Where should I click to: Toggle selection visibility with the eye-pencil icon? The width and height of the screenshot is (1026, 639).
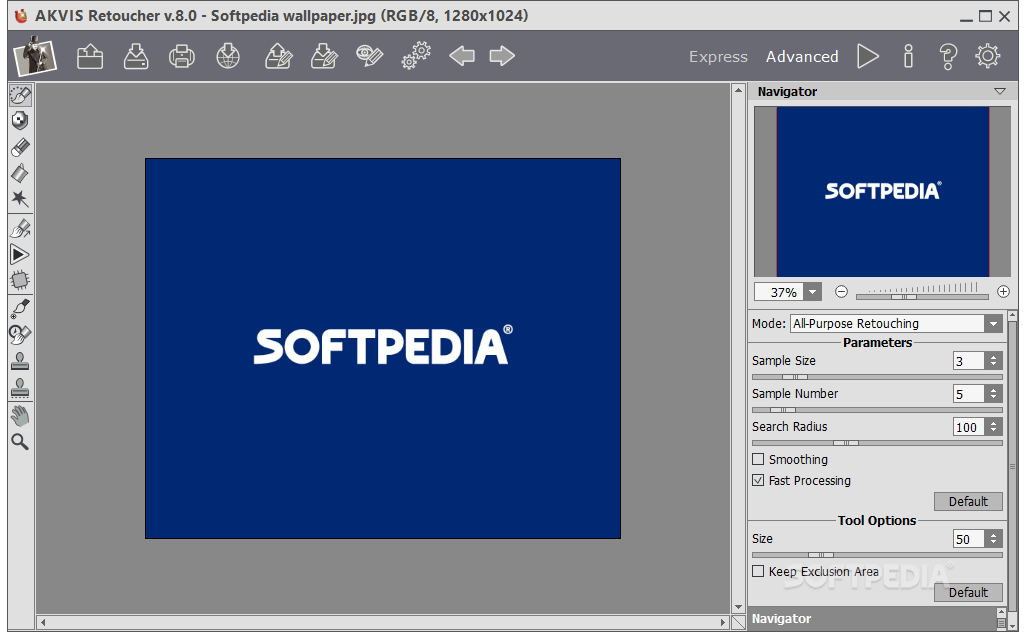(x=370, y=56)
